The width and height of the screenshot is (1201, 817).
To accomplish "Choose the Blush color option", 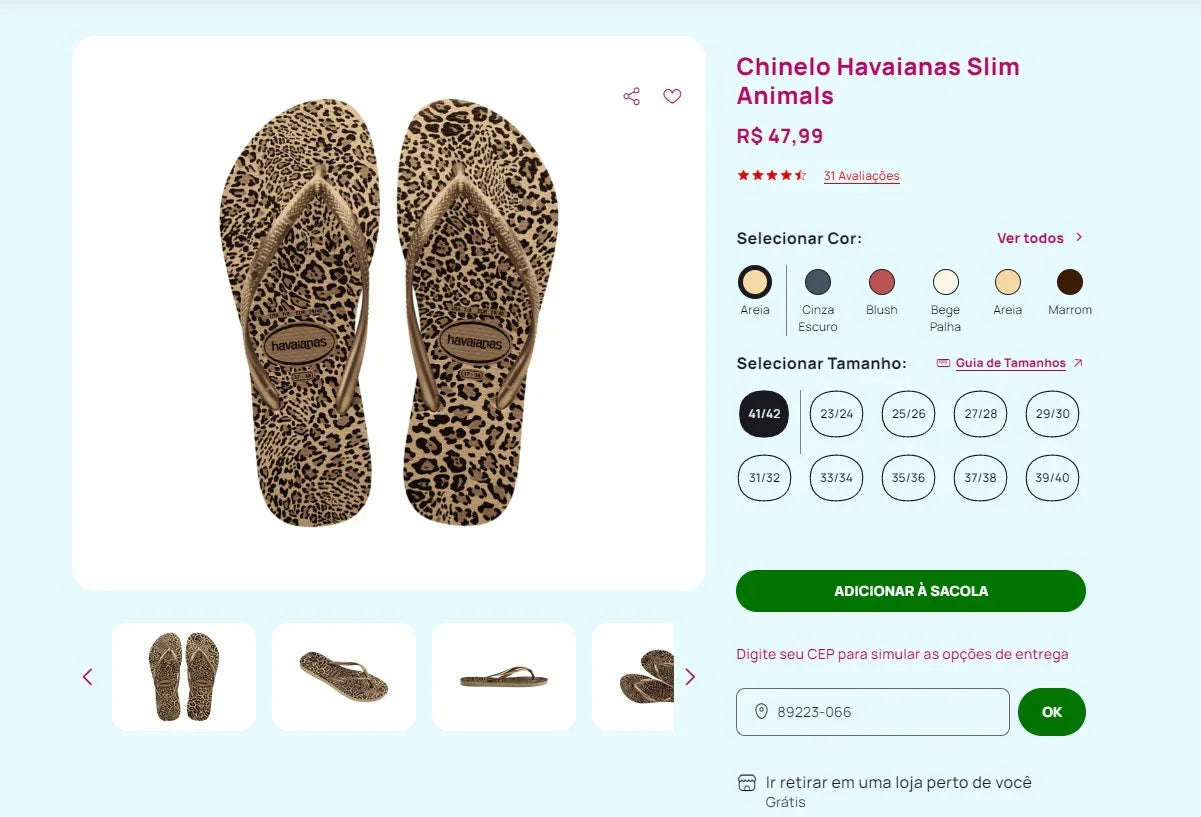I will 881,282.
